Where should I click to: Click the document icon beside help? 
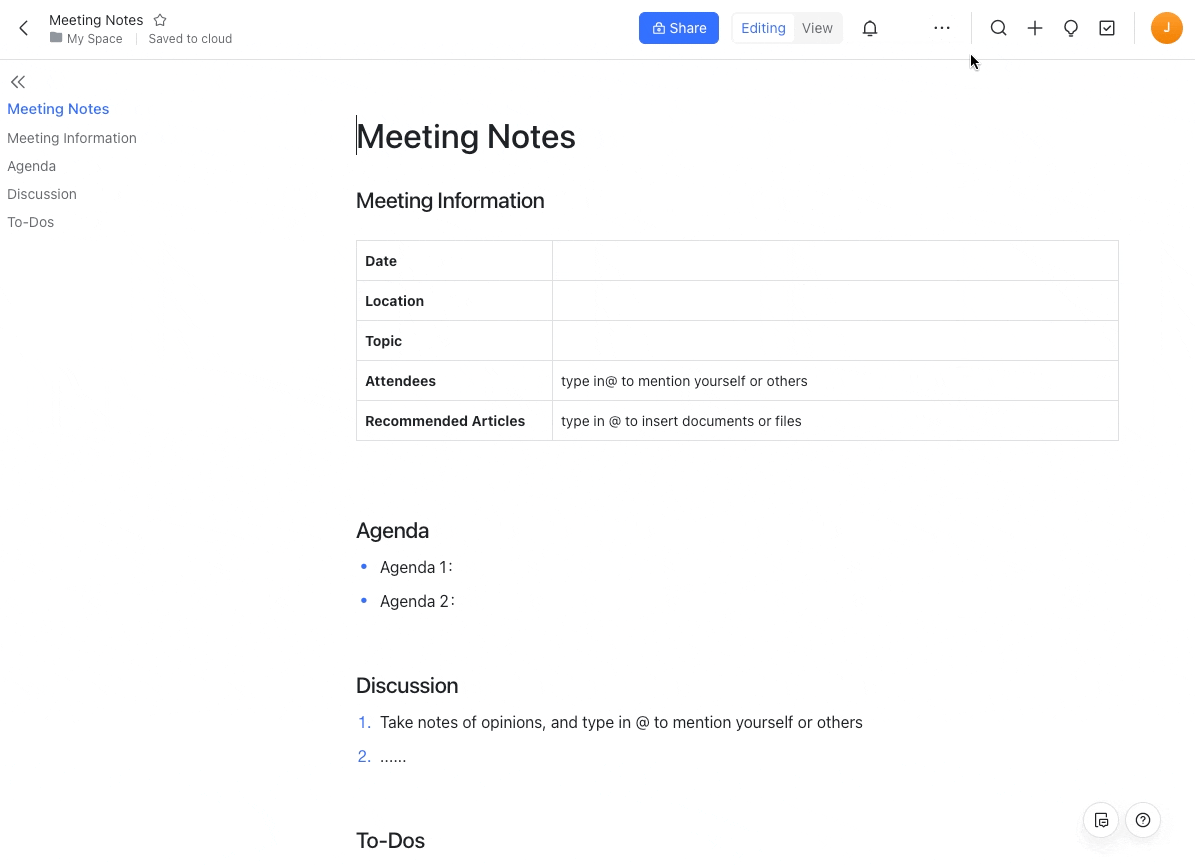(x=1101, y=820)
